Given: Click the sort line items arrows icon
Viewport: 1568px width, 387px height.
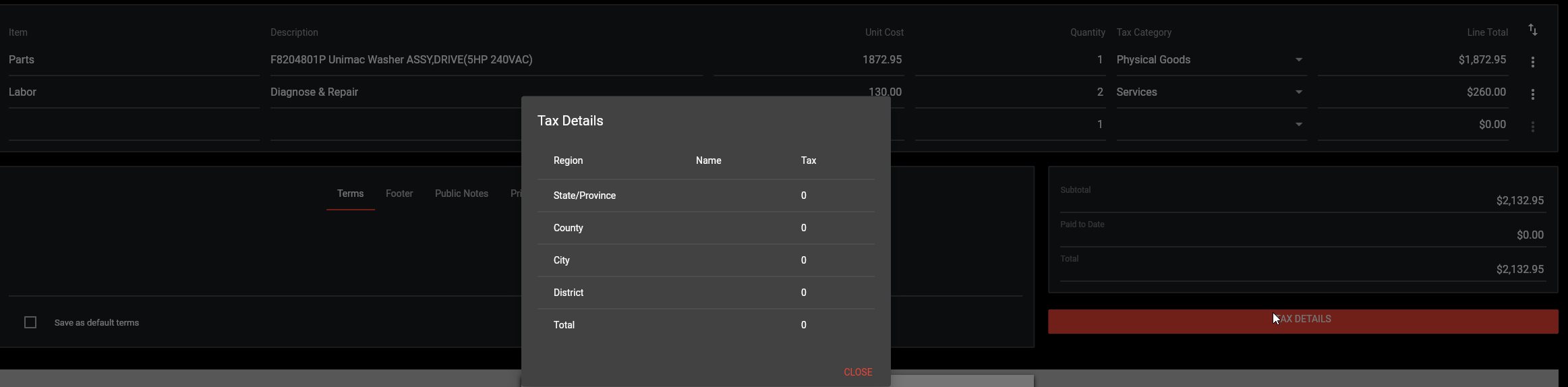Looking at the screenshot, I should 1533,30.
